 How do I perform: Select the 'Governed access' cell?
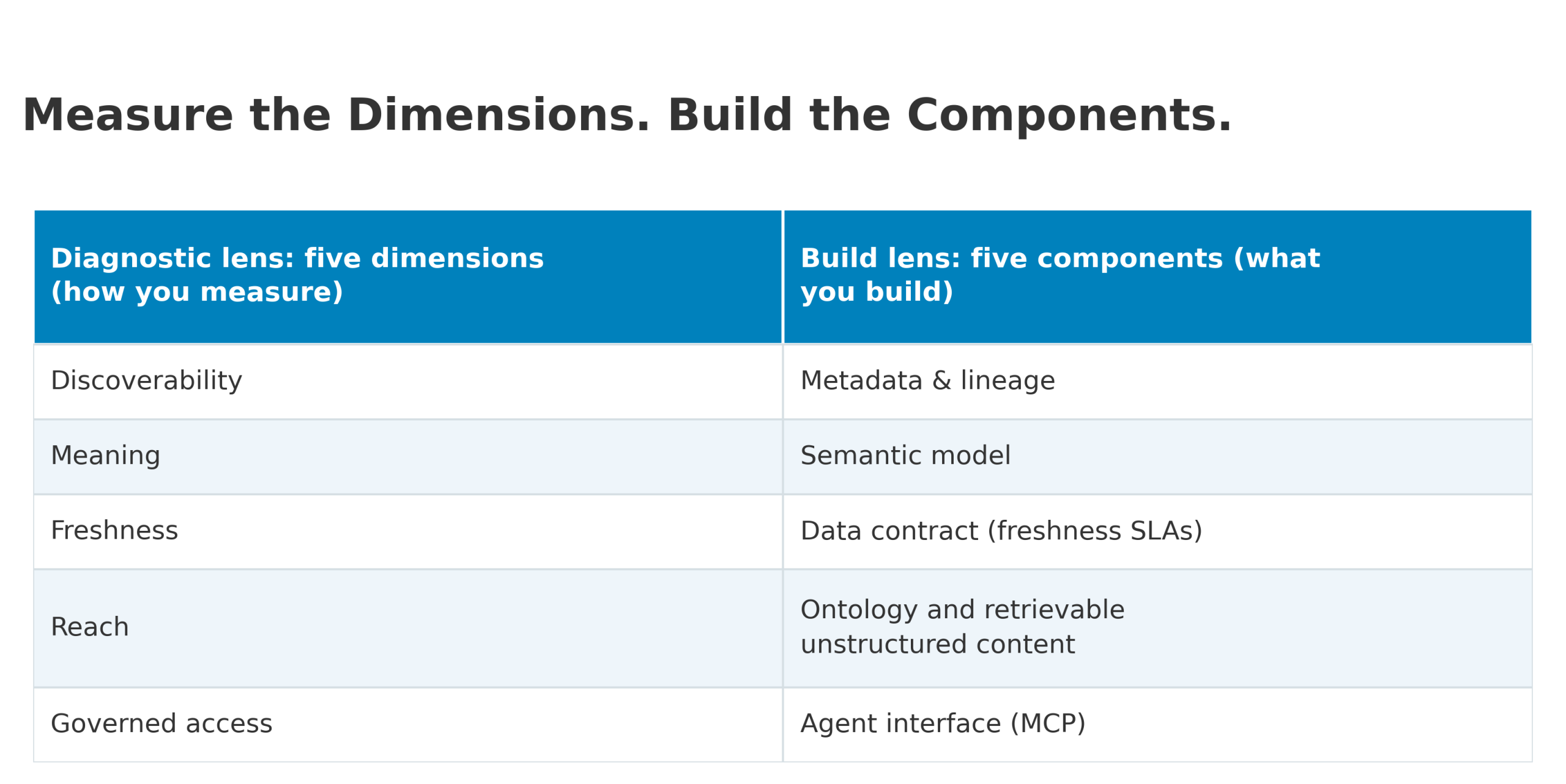point(407,725)
